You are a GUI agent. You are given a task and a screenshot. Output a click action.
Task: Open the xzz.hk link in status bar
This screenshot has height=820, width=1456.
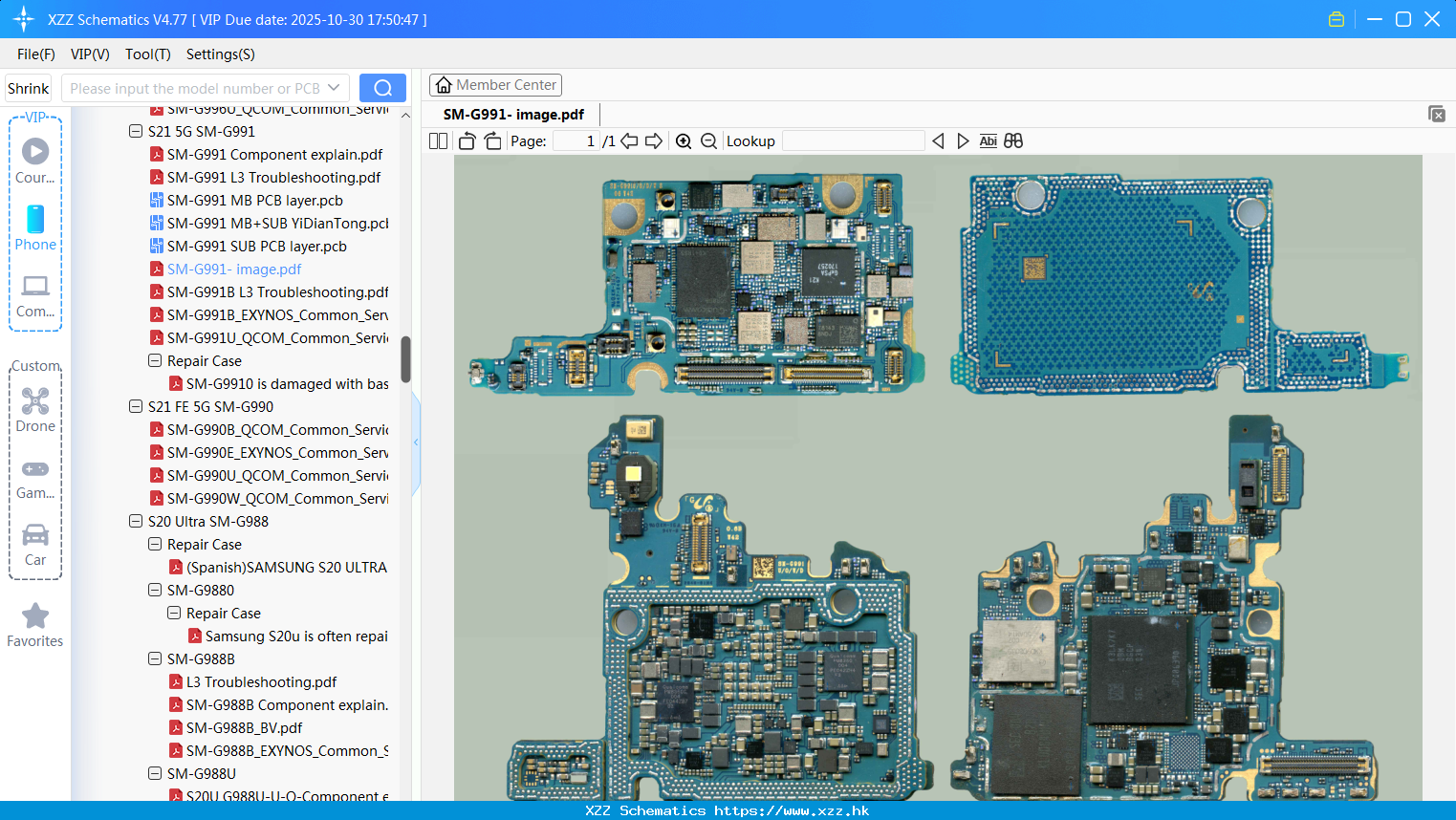(x=792, y=810)
